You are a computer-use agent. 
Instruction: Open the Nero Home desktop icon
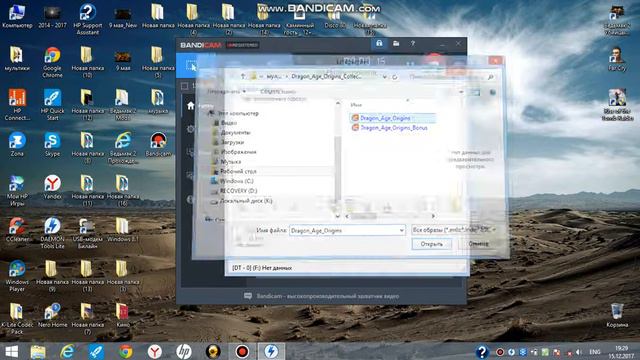coord(52,316)
